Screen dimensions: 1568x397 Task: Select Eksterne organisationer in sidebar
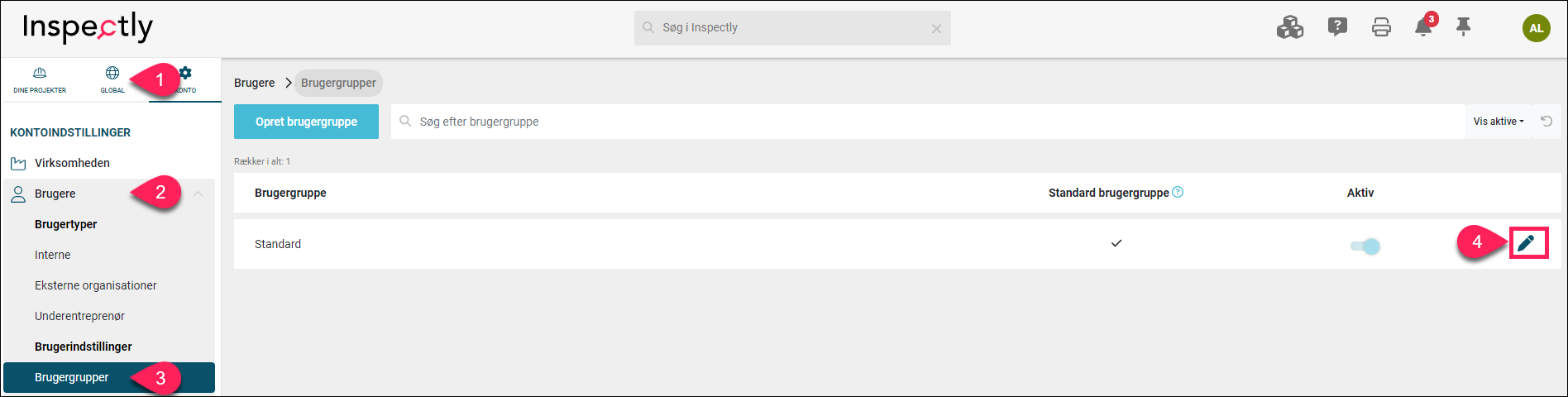(96, 285)
